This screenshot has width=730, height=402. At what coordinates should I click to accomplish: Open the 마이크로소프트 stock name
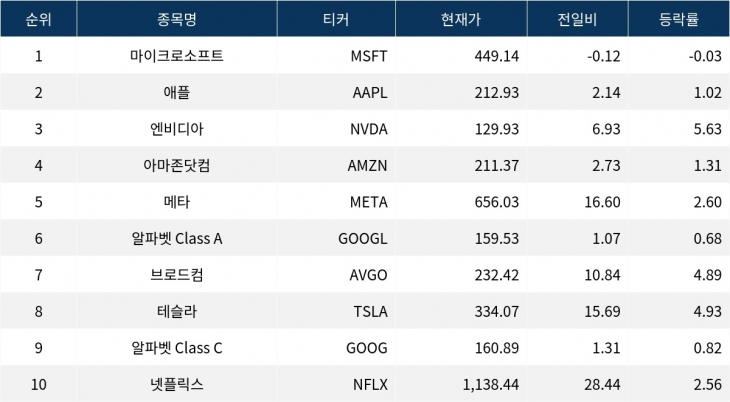tap(177, 56)
